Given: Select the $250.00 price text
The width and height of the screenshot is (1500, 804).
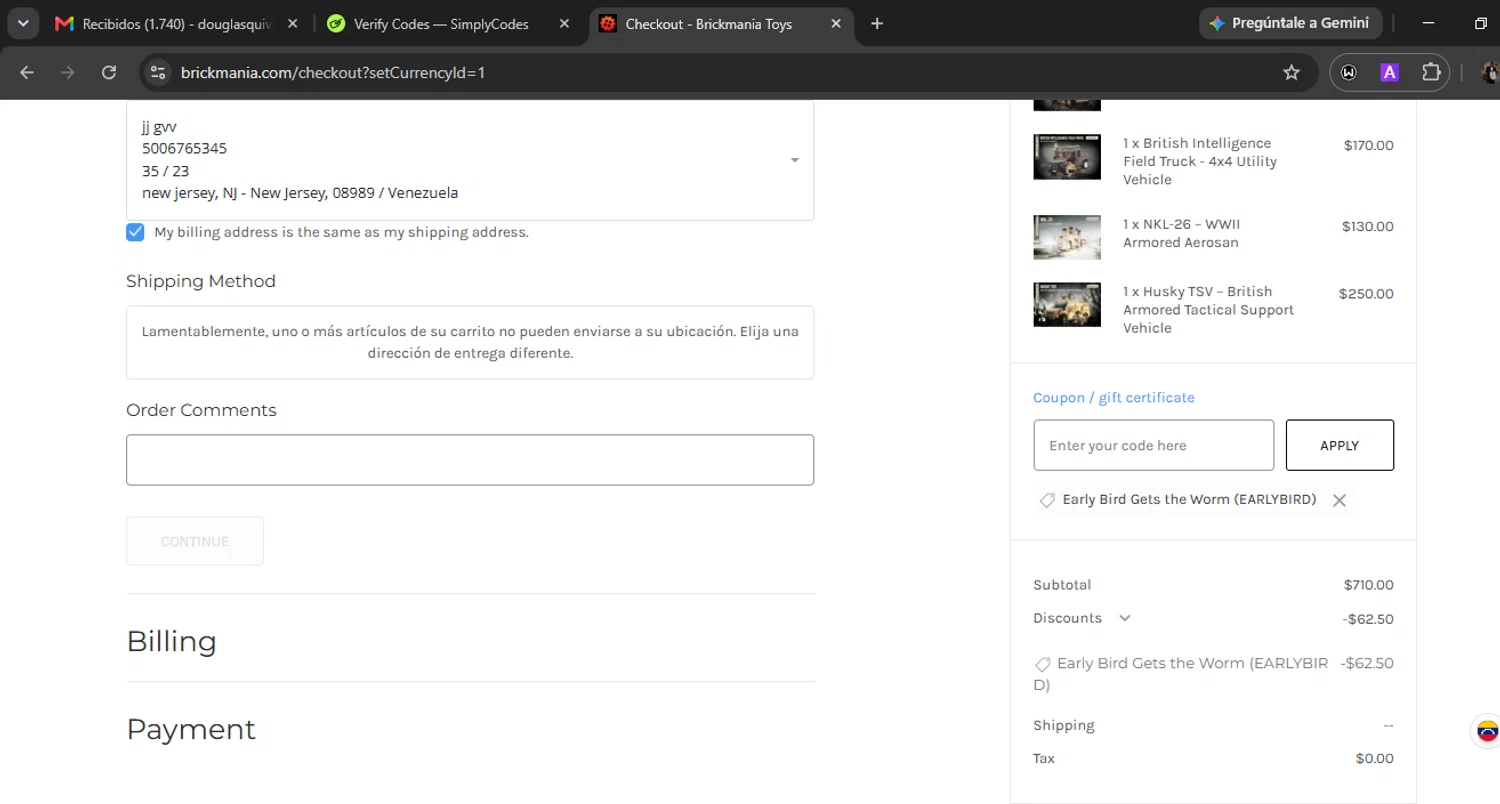Looking at the screenshot, I should tap(1366, 294).
